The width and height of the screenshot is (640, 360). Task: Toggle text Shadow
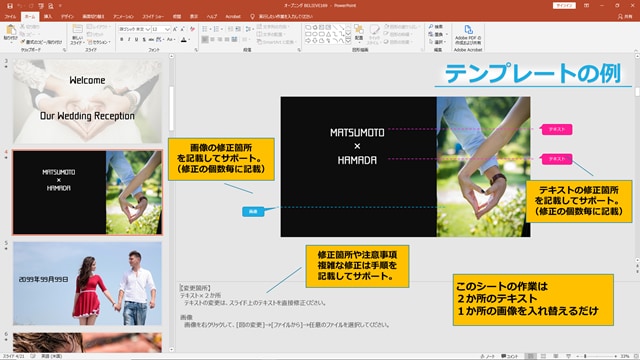144,40
